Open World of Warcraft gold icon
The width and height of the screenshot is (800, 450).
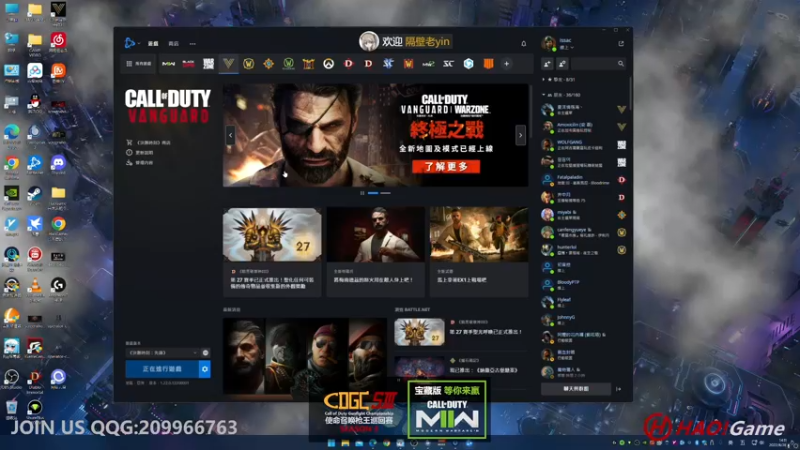pyautogui.click(x=248, y=64)
